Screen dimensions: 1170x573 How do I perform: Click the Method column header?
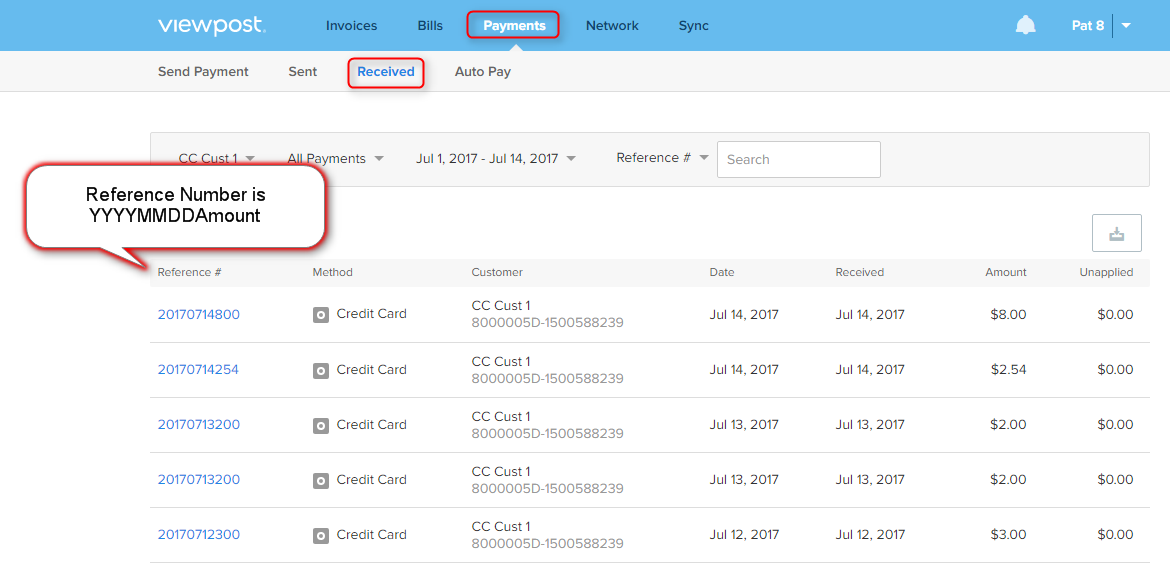point(332,272)
